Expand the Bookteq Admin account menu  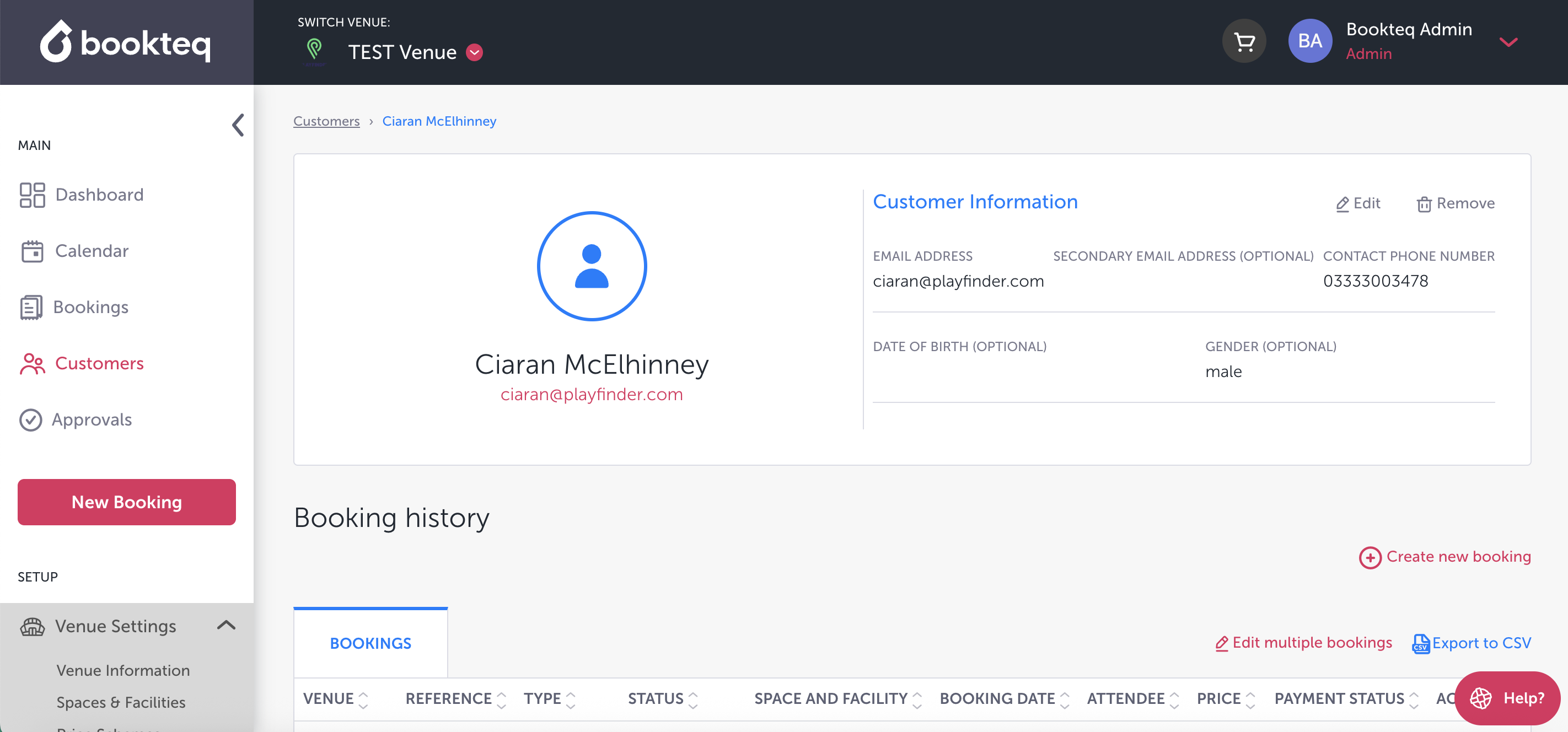coord(1508,41)
